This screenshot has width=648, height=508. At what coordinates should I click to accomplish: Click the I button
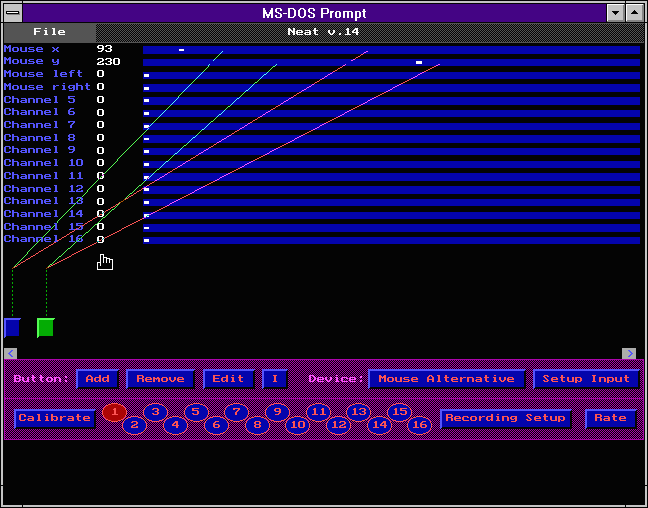coord(275,379)
